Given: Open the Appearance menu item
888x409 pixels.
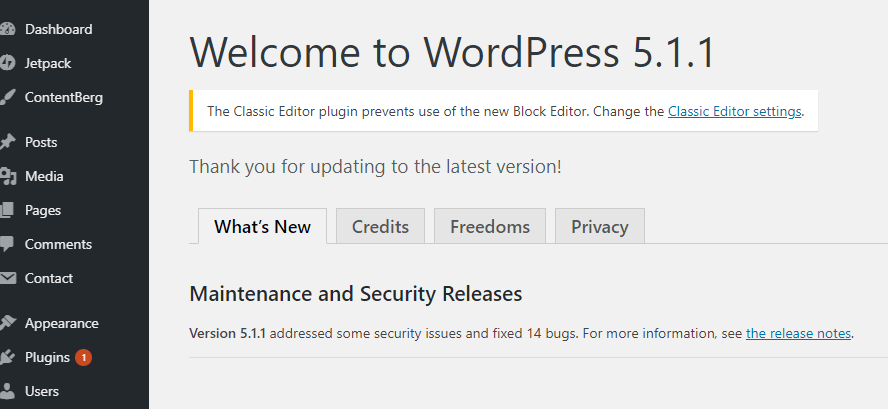Looking at the screenshot, I should click(61, 323).
